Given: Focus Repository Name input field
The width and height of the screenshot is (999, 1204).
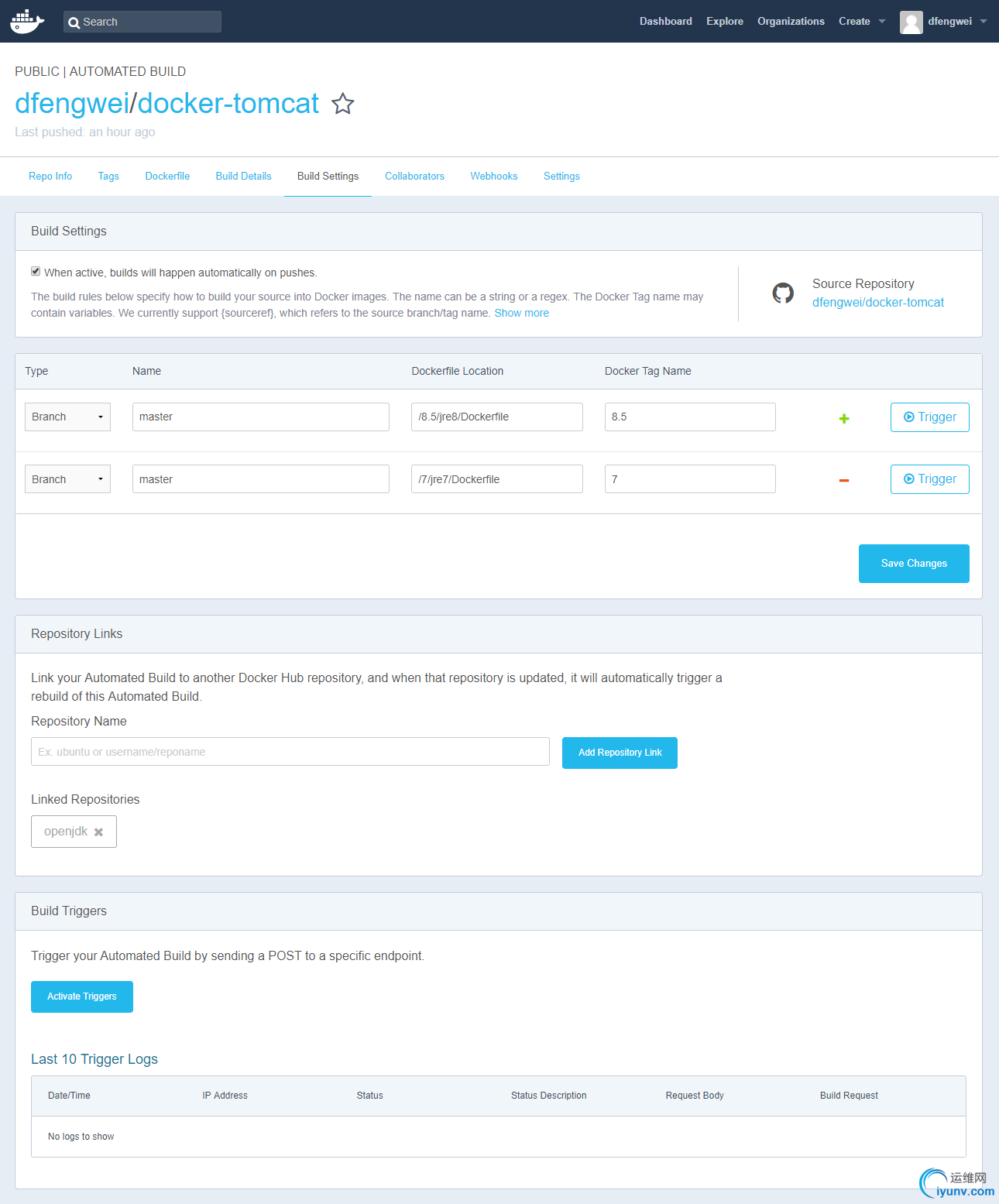Looking at the screenshot, I should click(x=290, y=752).
